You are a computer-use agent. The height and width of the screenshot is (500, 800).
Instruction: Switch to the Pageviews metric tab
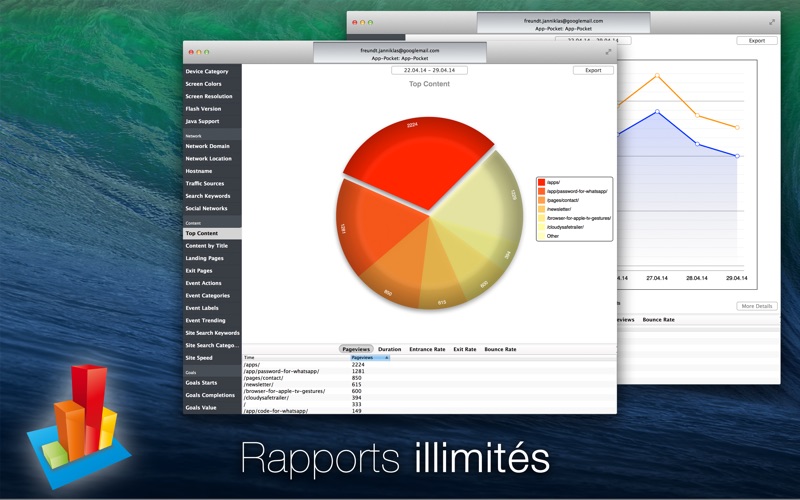coord(356,349)
